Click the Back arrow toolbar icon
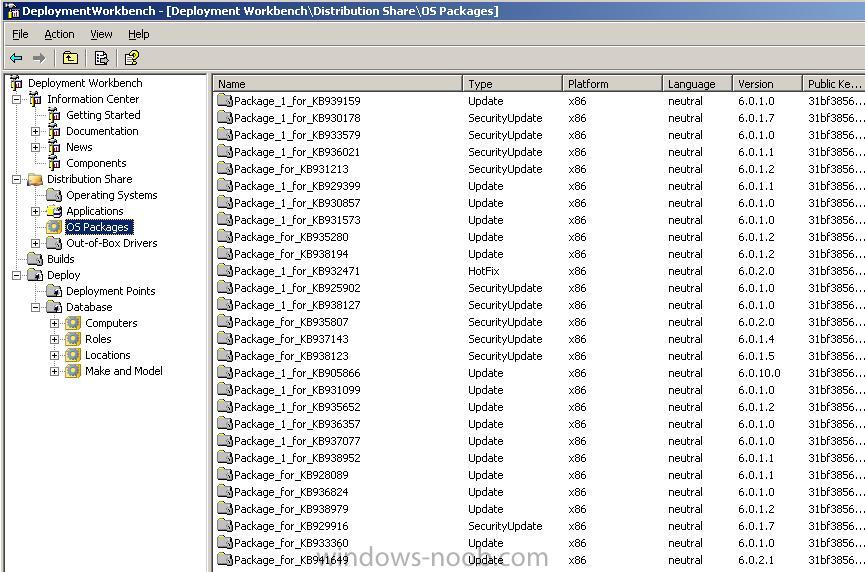 (16, 58)
